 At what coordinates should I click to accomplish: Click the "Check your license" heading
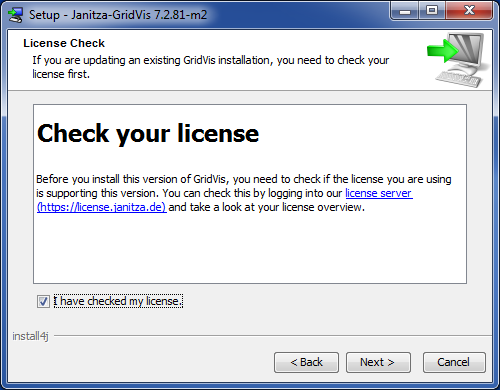(148, 133)
